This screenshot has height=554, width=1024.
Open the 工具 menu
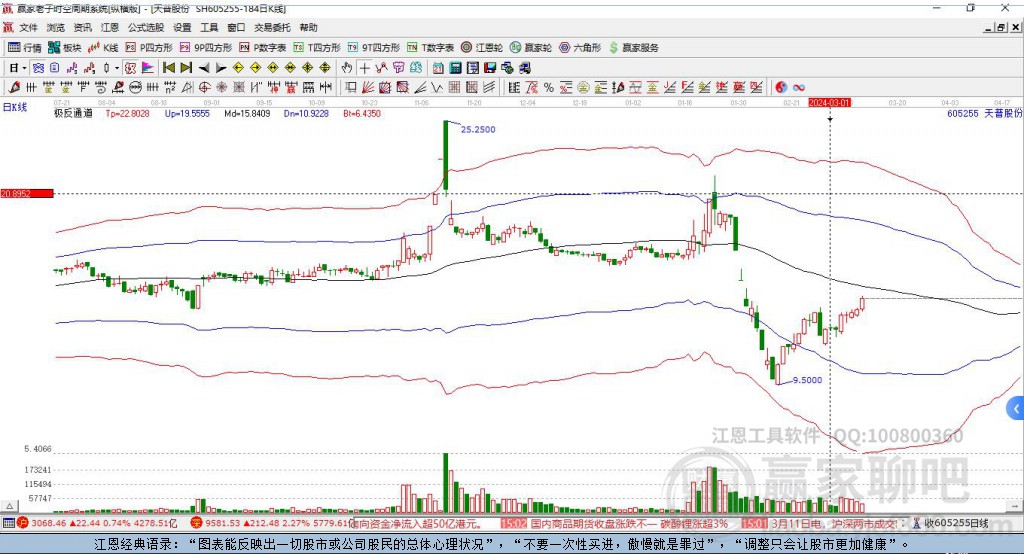coord(209,27)
